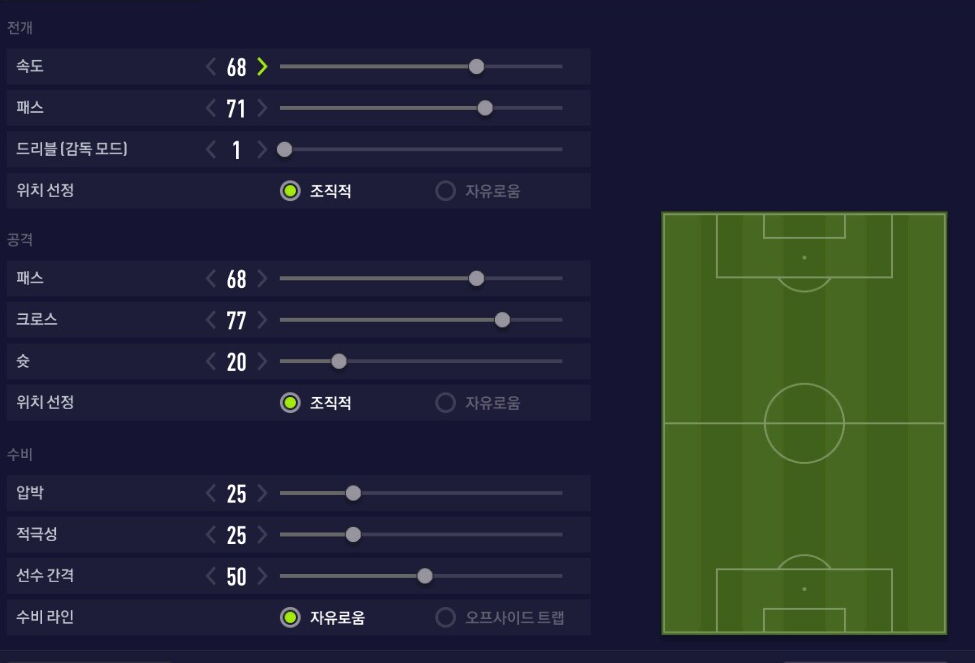The image size is (975, 663).
Task: Click the 선수 간격 slider handle
Action: coord(425,576)
